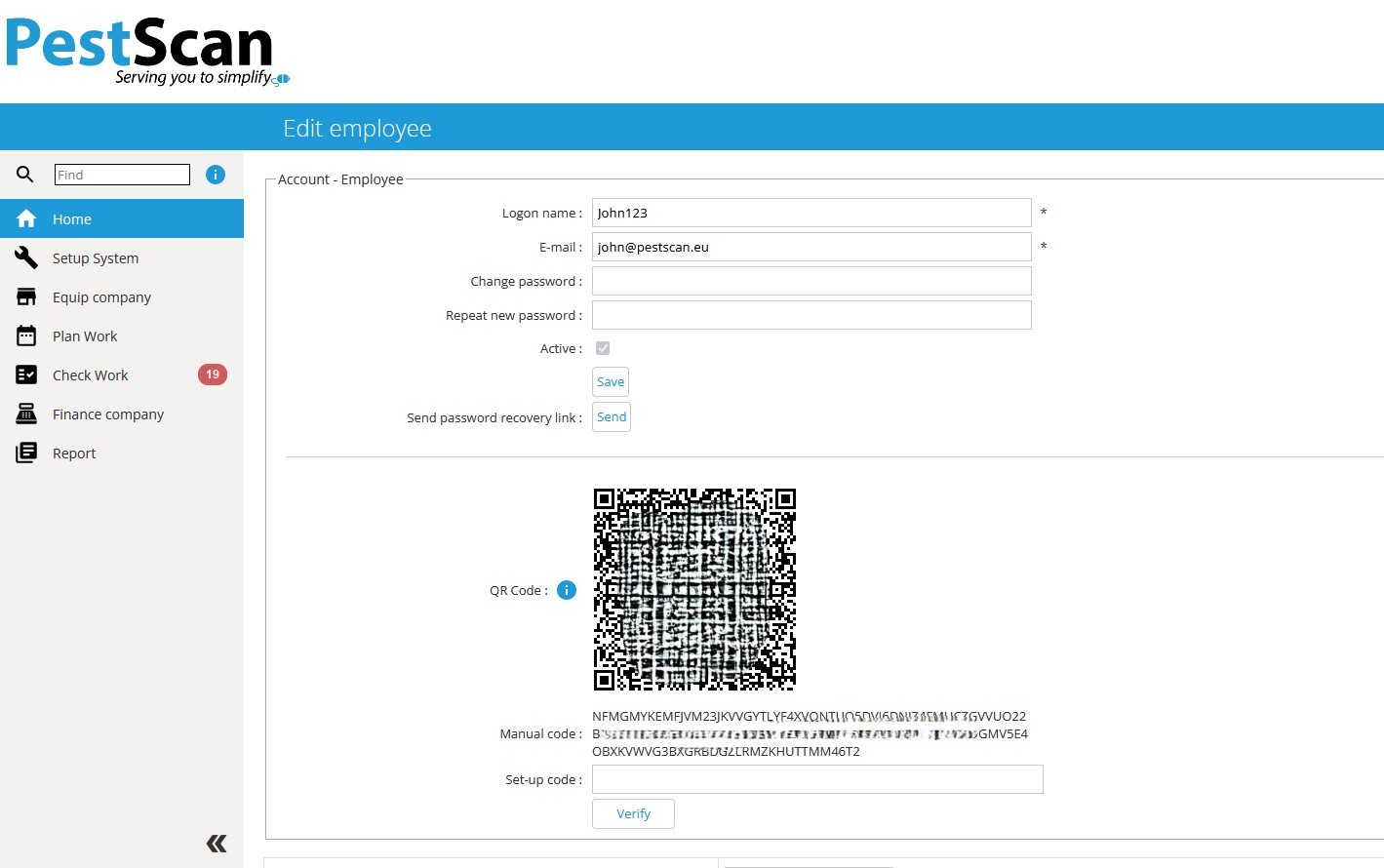Click the Plan Work calendar icon
Image resolution: width=1384 pixels, height=868 pixels.
pyautogui.click(x=26, y=335)
